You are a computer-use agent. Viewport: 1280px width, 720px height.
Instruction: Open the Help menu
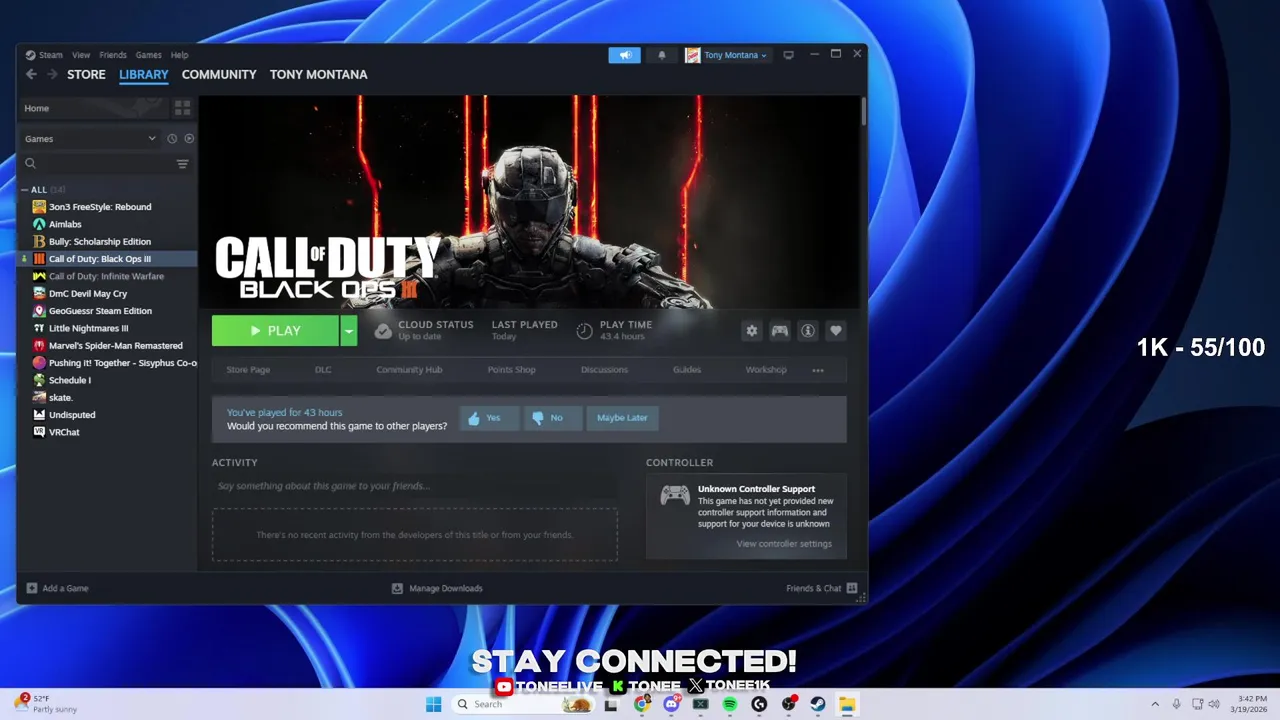pos(179,55)
